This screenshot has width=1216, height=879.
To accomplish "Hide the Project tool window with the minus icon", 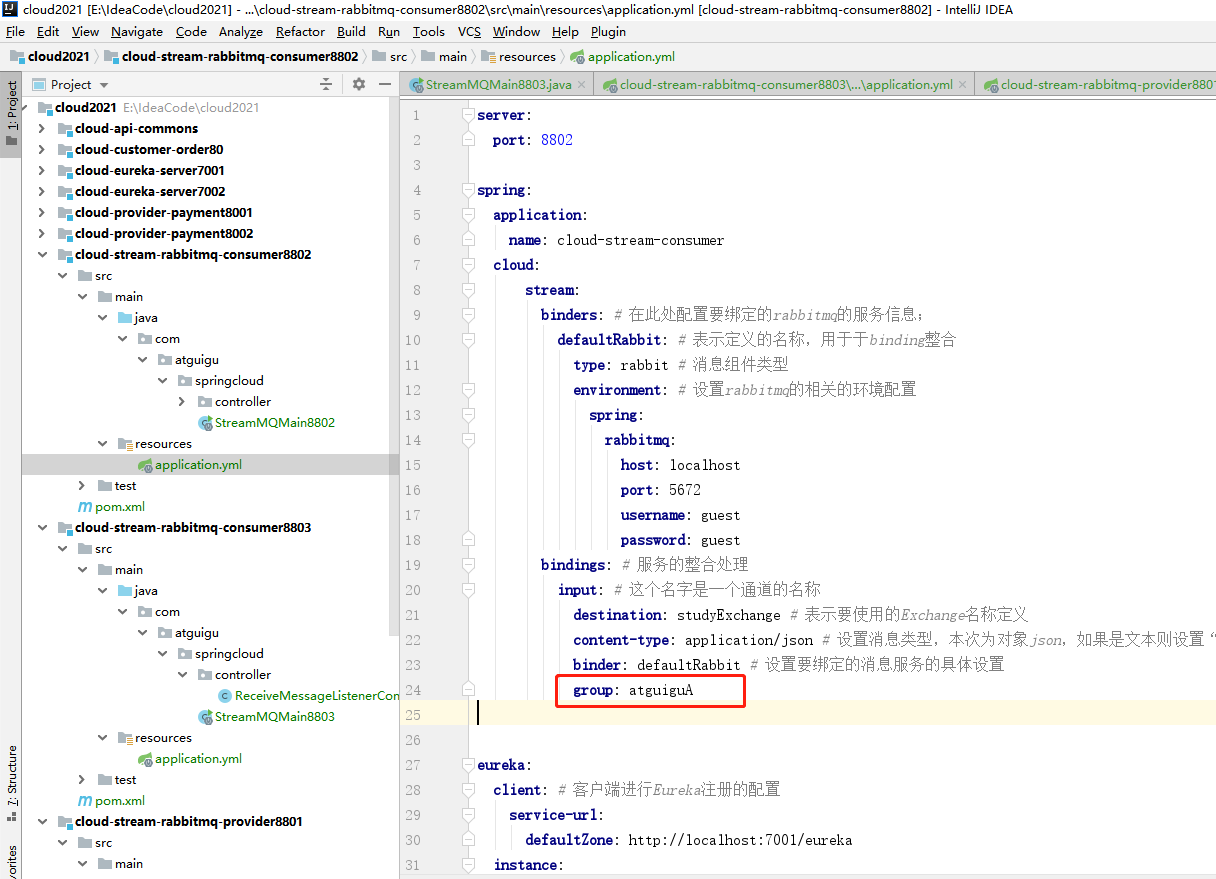I will [386, 85].
